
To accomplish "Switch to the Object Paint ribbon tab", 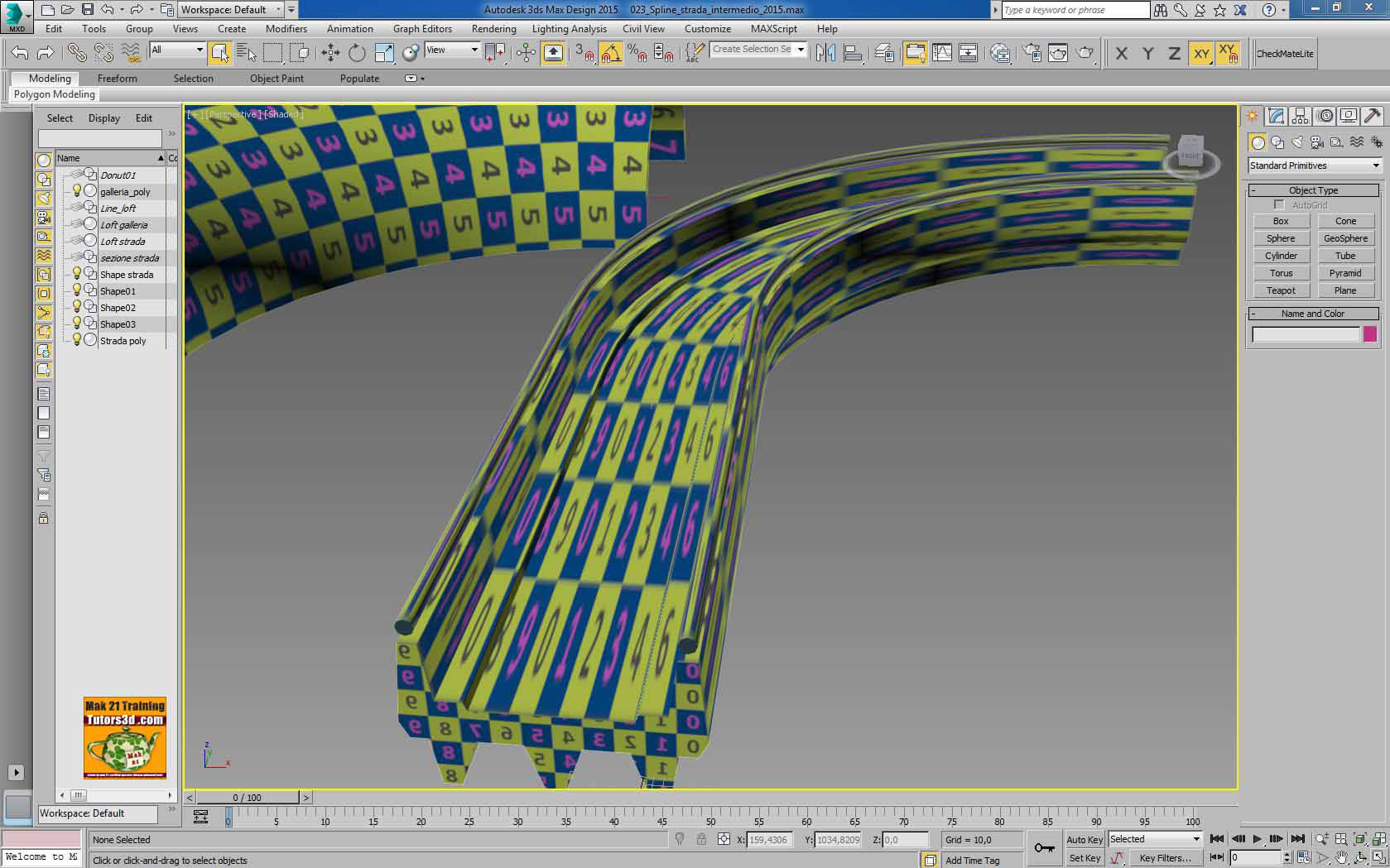I will (x=277, y=79).
